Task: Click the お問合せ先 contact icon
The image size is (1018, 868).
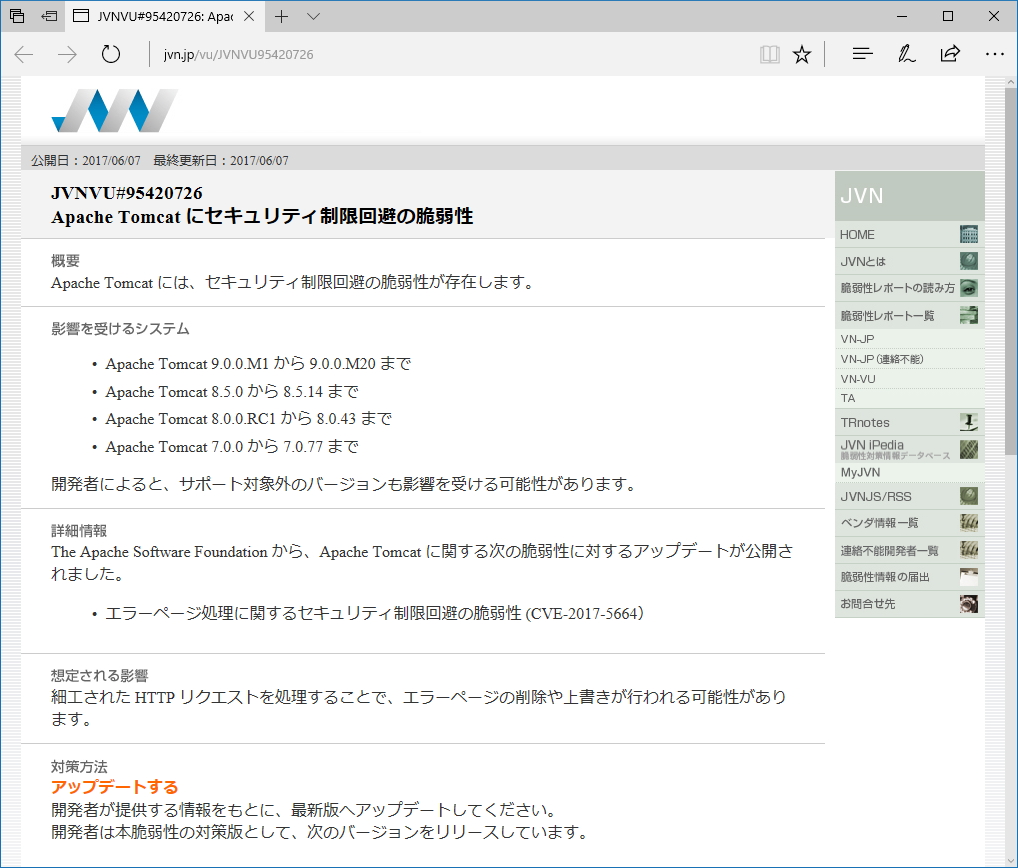Action: tap(967, 603)
